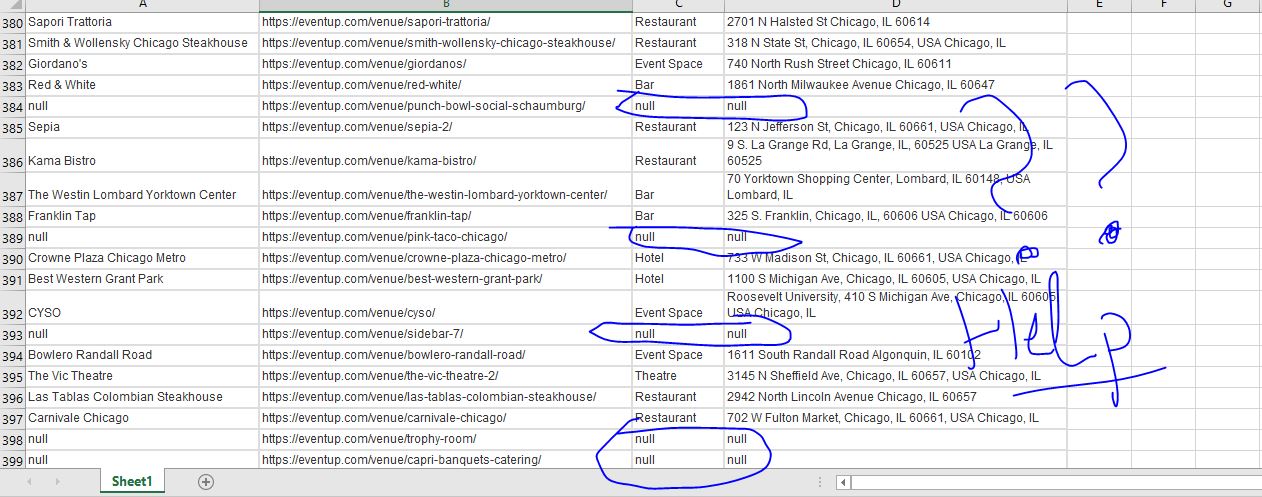Click the next sheet navigation arrow
This screenshot has width=1262, height=497.
point(56,482)
